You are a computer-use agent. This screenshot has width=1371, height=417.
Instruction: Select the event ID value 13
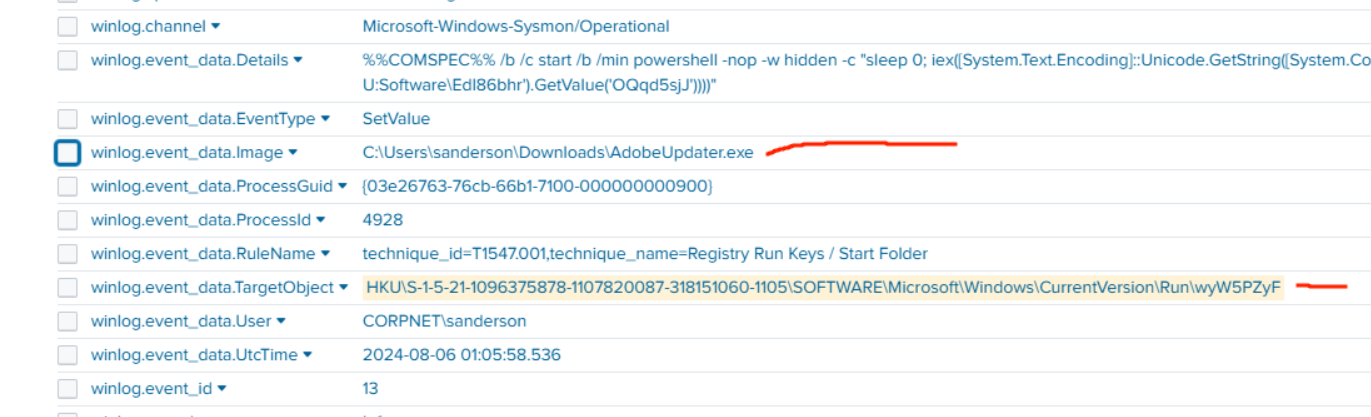[371, 389]
